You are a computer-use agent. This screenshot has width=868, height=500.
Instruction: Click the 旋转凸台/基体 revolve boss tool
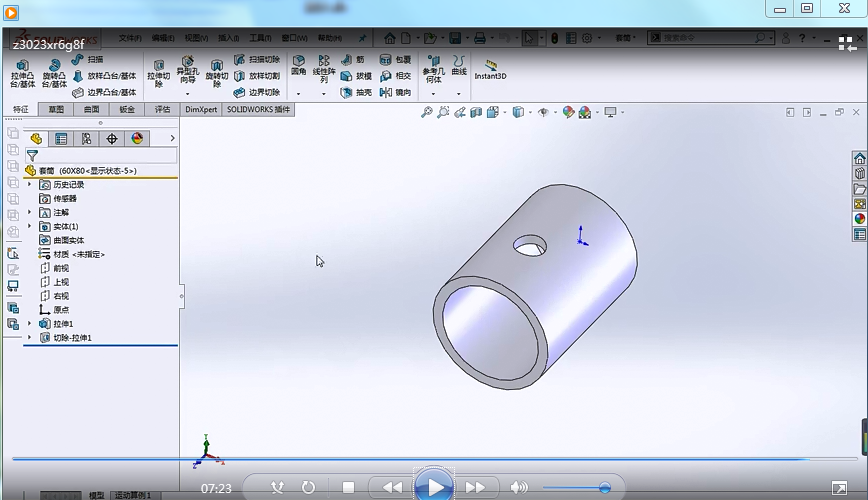tap(54, 72)
